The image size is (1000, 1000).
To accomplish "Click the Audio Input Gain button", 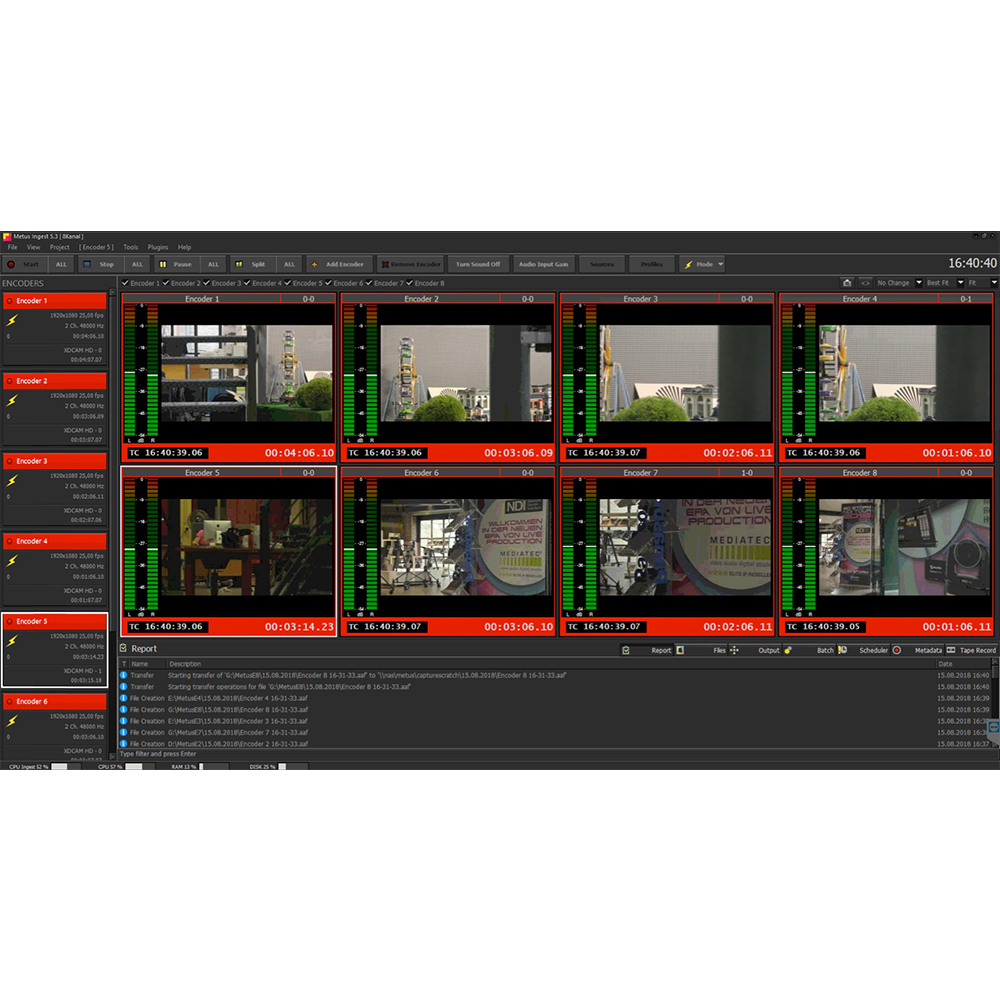I will (543, 264).
